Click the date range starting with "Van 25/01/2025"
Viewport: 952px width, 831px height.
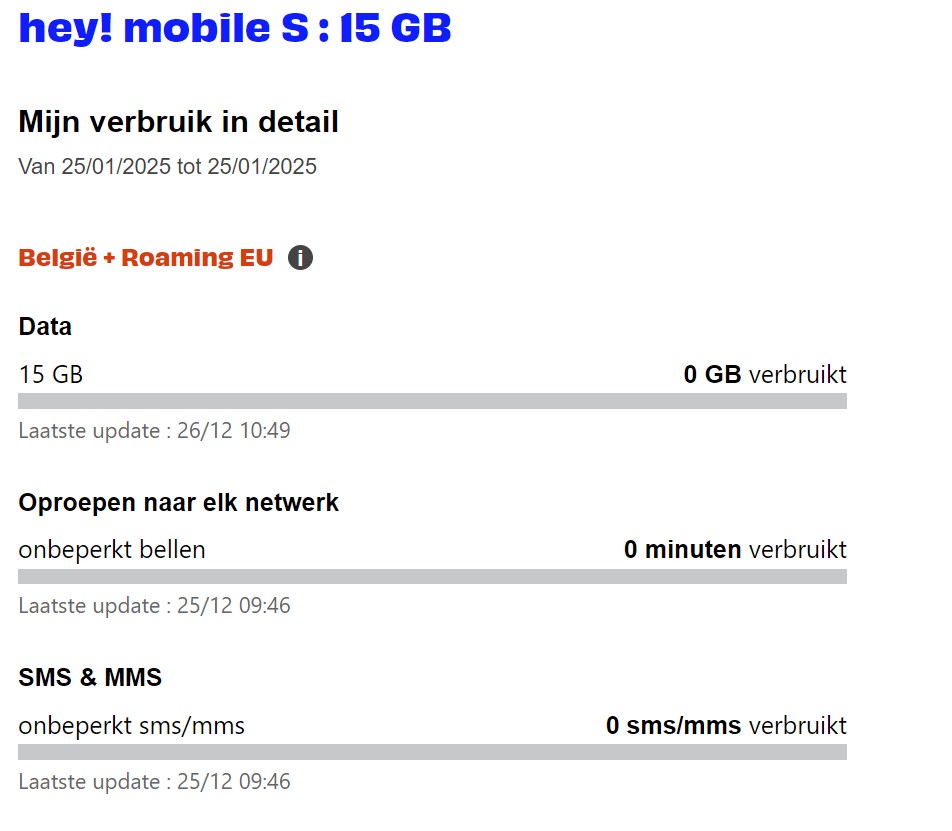pos(167,166)
